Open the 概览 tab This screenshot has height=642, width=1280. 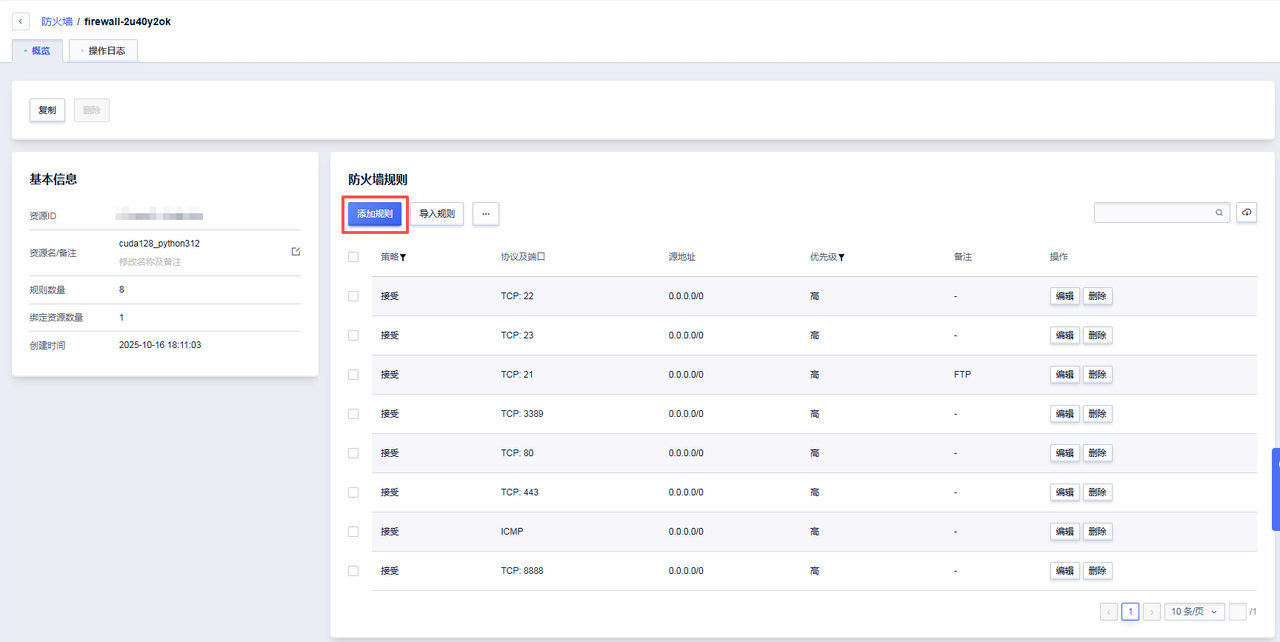[x=37, y=51]
